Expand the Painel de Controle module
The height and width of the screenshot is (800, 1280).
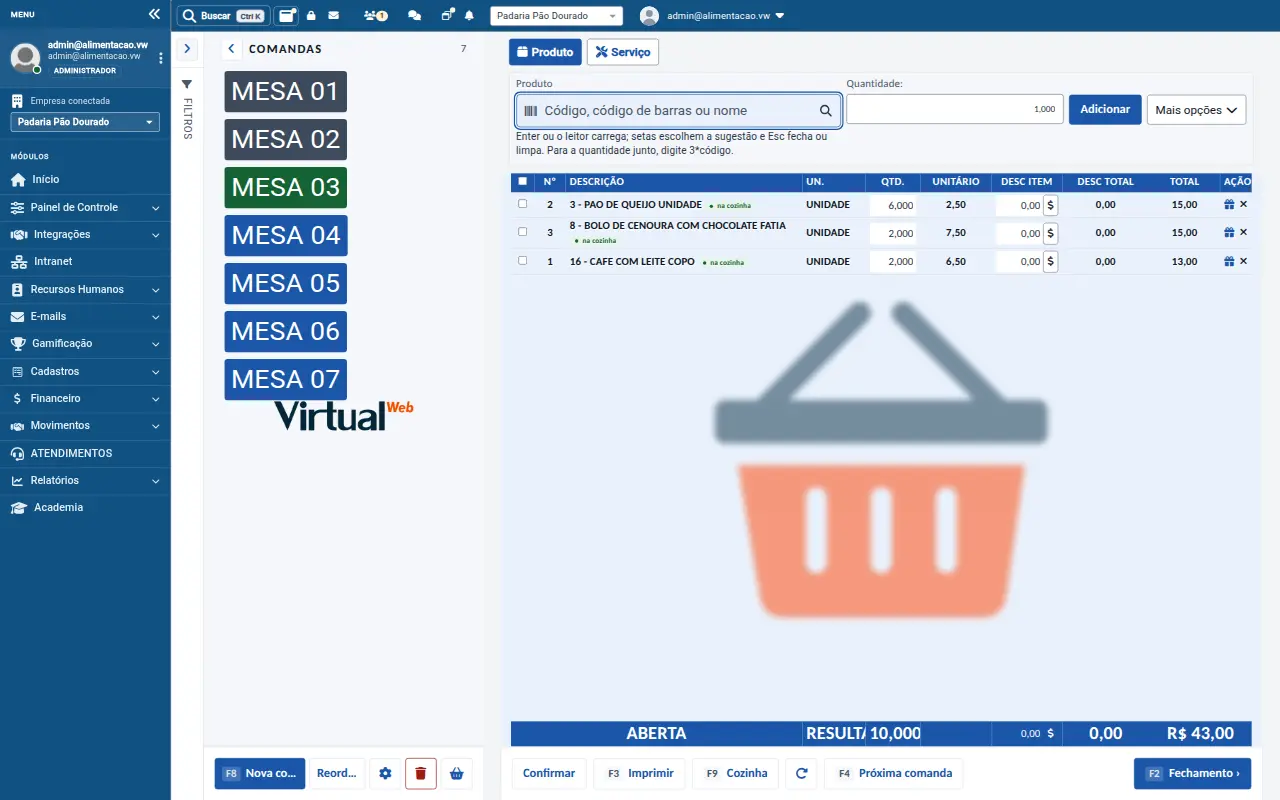85,207
